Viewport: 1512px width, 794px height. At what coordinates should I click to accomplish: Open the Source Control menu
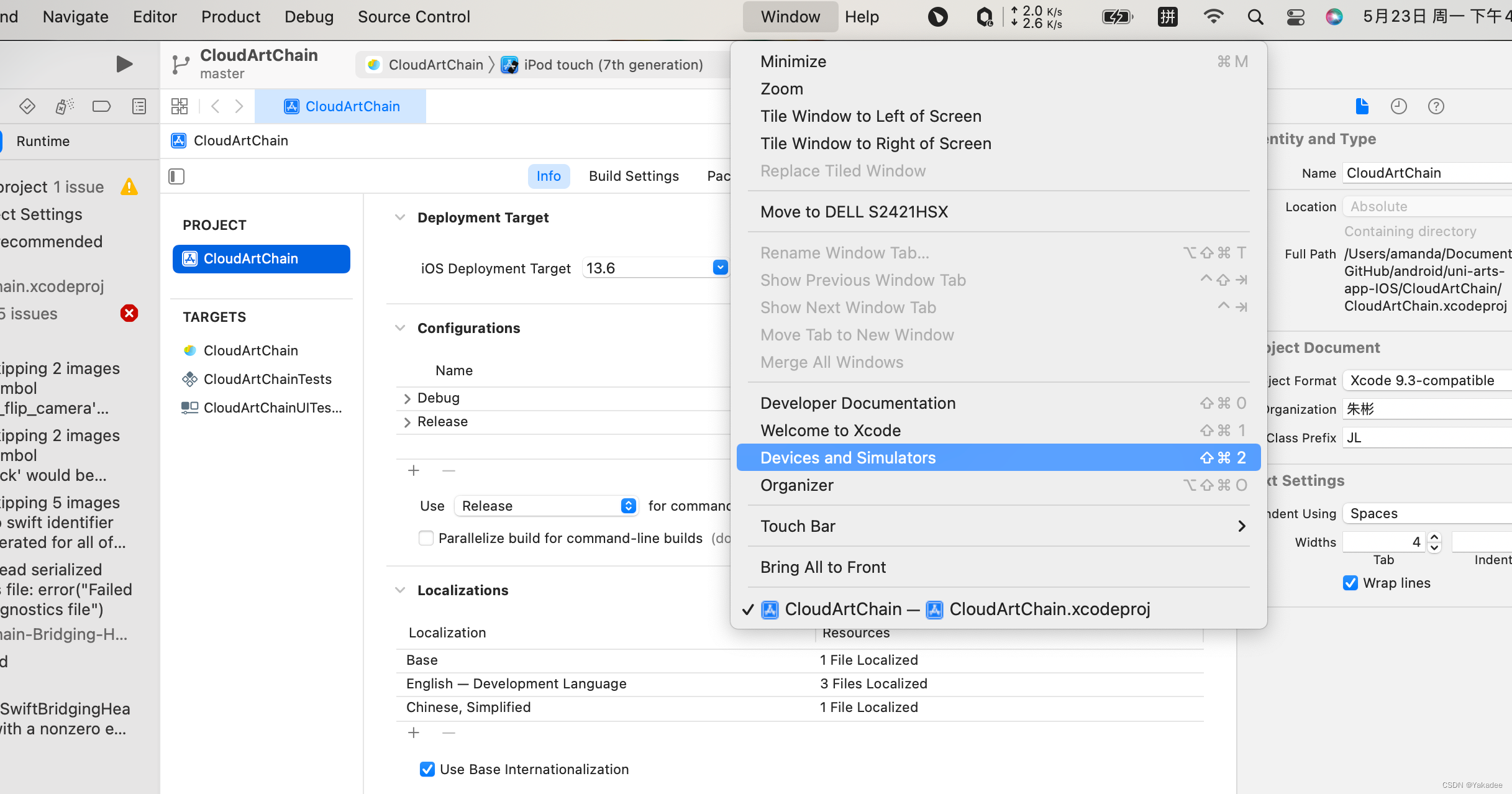[x=414, y=17]
